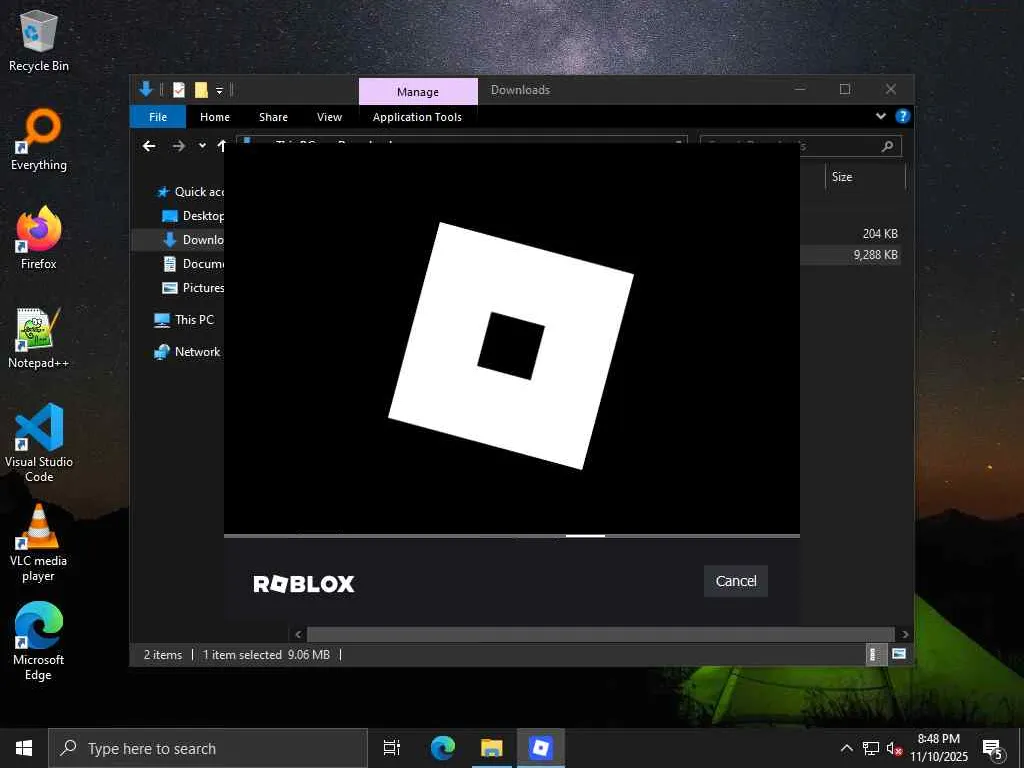Image resolution: width=1024 pixels, height=768 pixels.
Task: Click the Roblox installer progress bar
Action: coord(512,536)
